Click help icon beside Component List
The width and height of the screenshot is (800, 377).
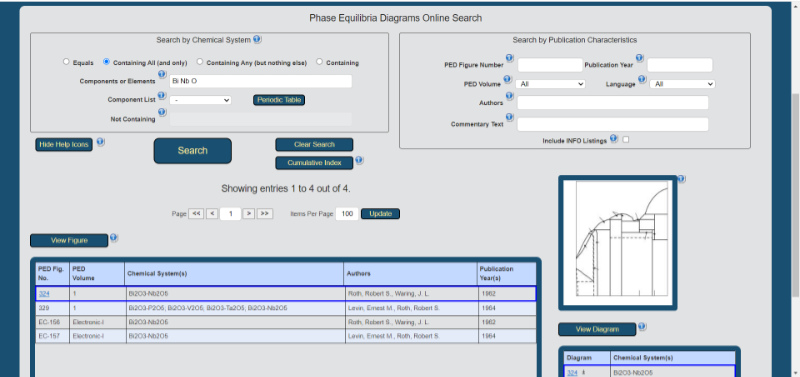point(162,95)
